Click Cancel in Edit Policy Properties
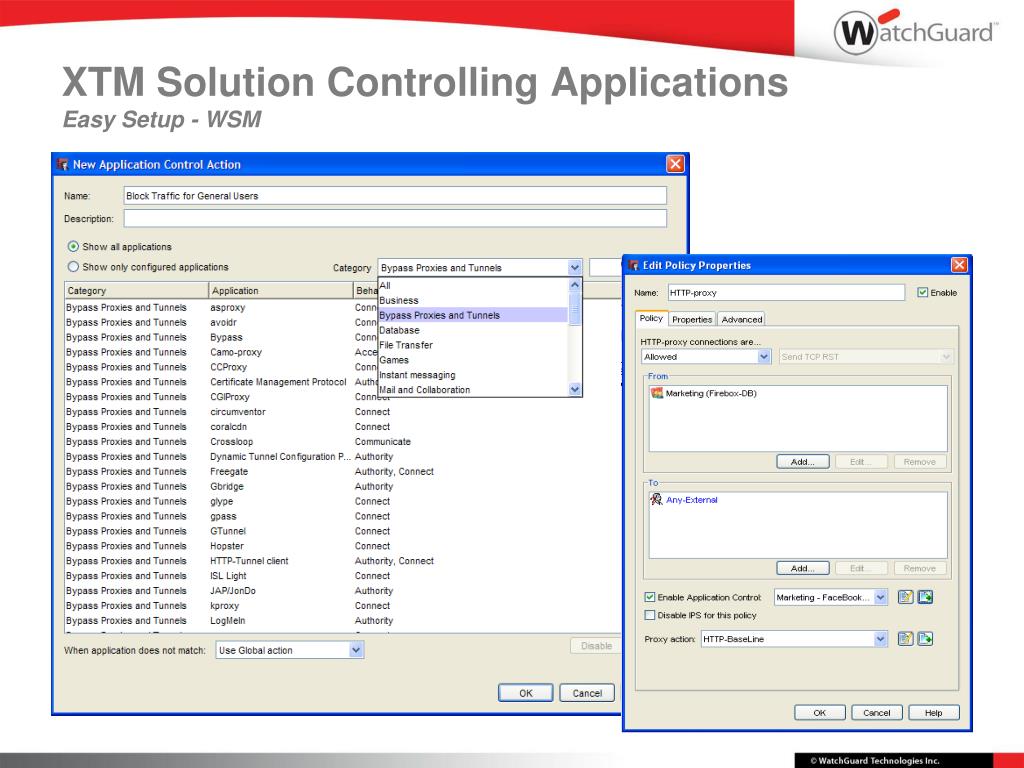The image size is (1024, 768). pos(876,712)
